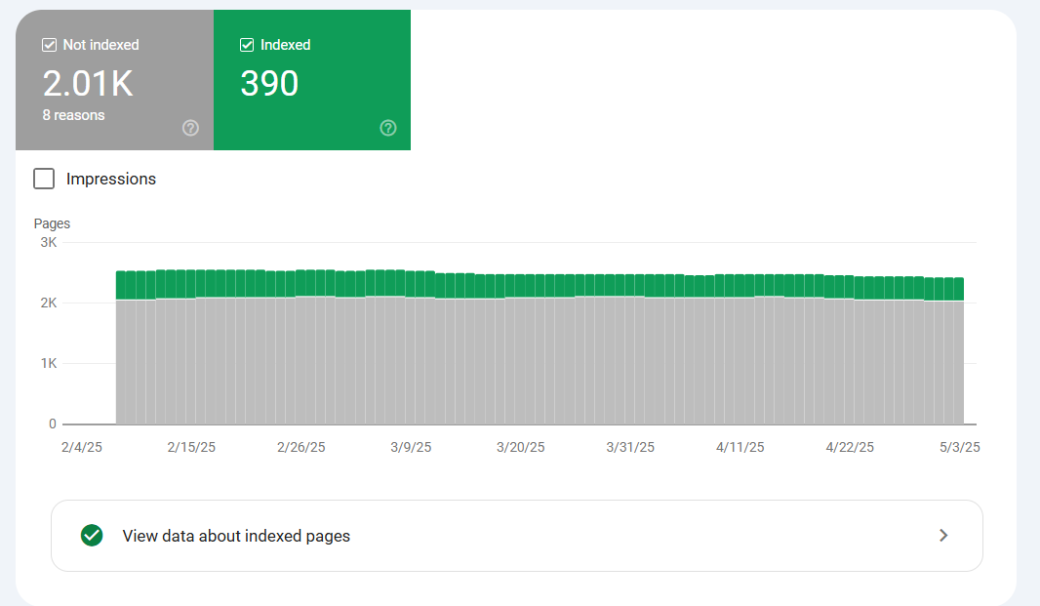Image resolution: width=1040 pixels, height=606 pixels.
Task: Click the help icon on the Indexed card
Action: (388, 127)
